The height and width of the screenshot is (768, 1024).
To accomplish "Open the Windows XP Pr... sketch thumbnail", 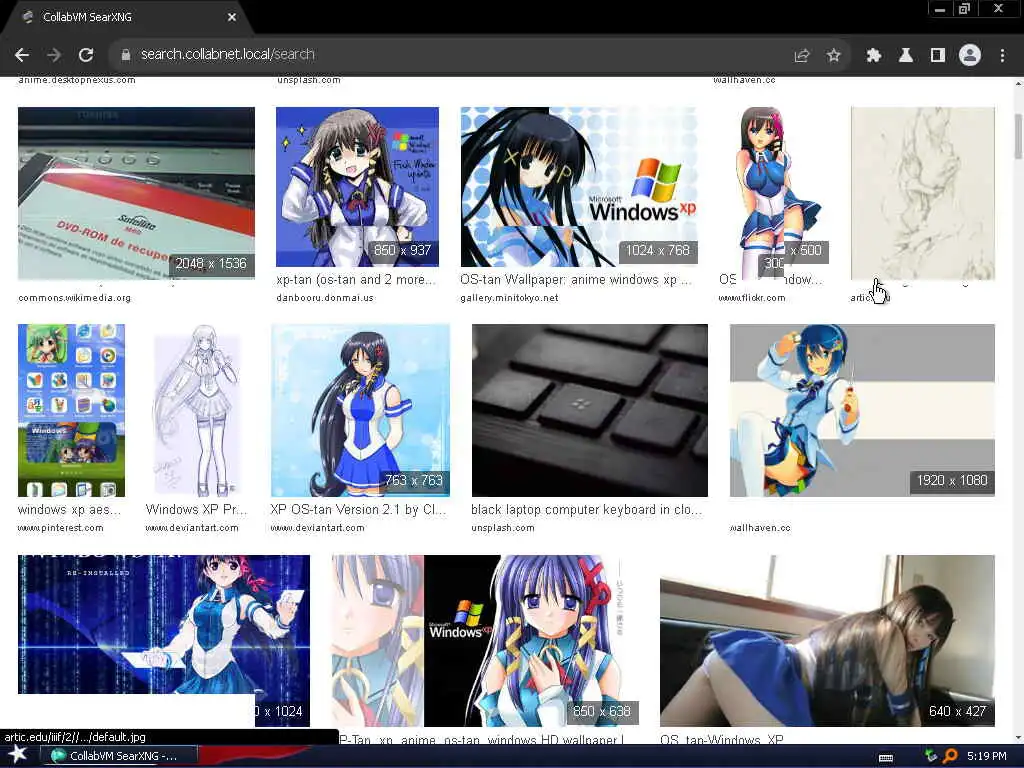I will (197, 410).
